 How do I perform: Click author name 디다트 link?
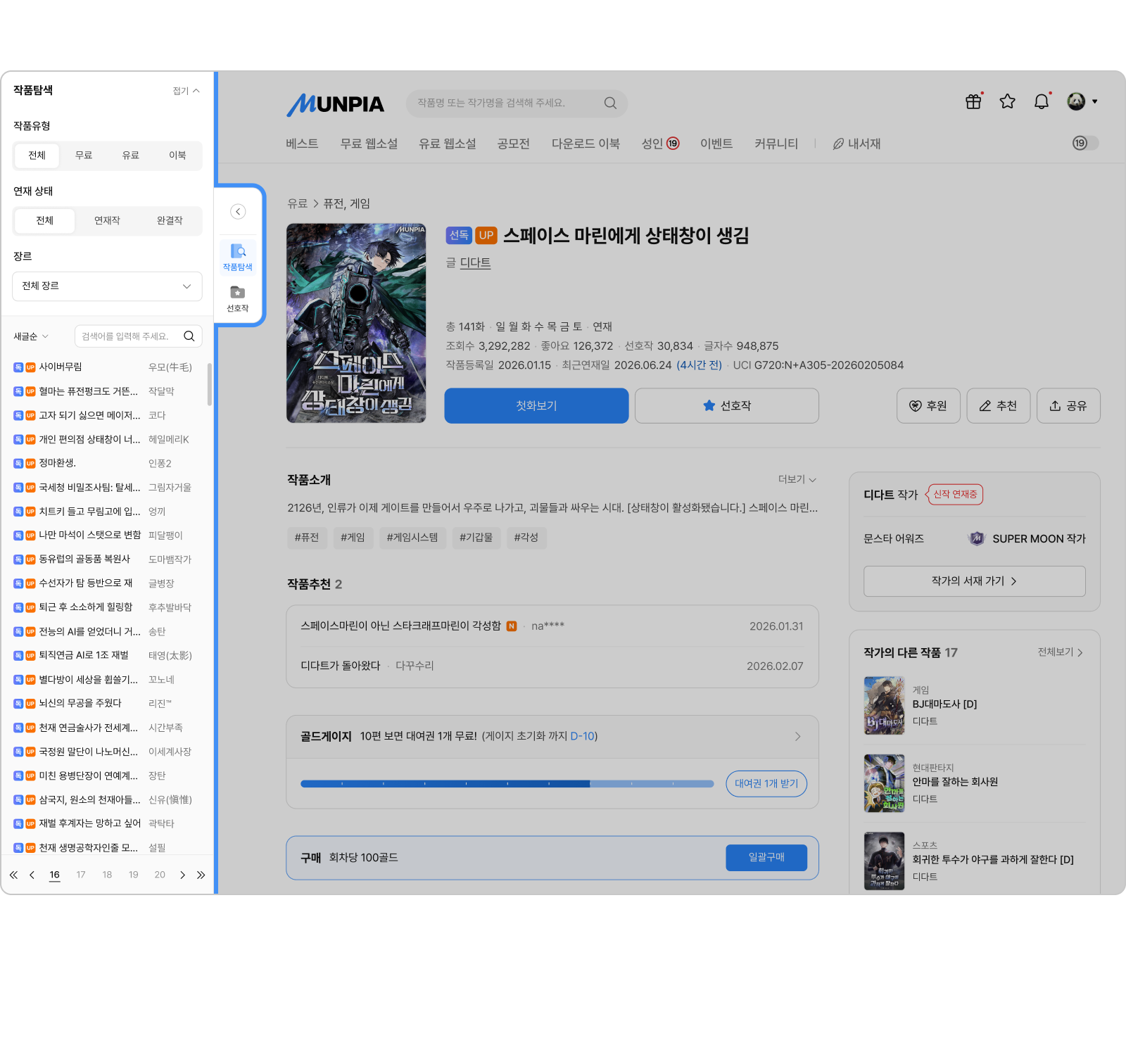475,262
